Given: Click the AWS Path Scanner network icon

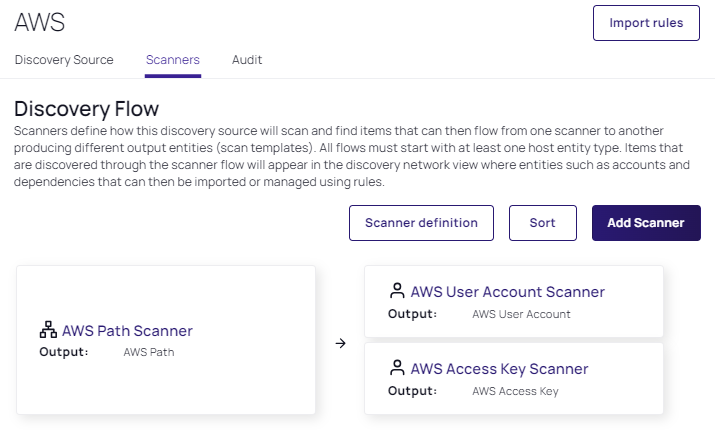Looking at the screenshot, I should [48, 330].
